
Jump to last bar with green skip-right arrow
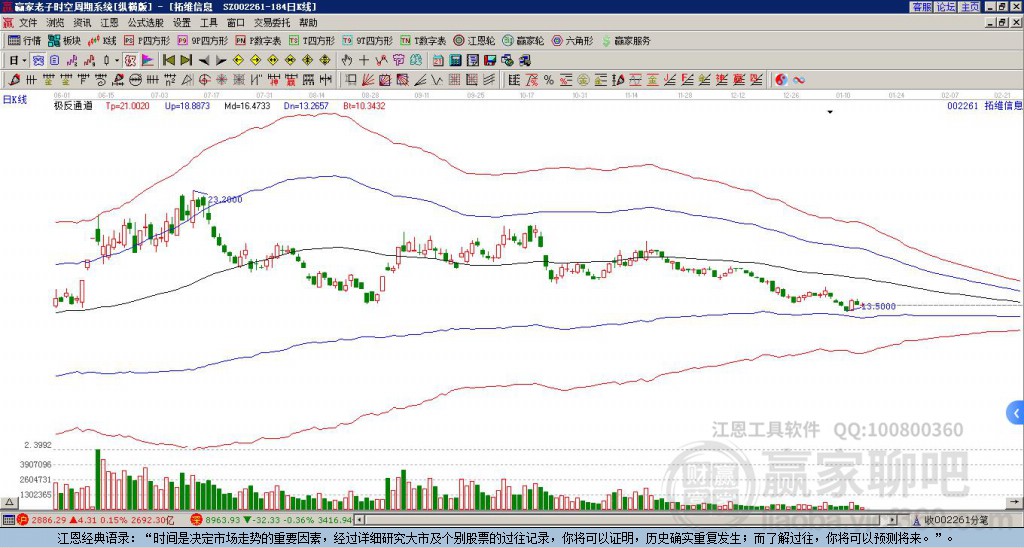185,61
